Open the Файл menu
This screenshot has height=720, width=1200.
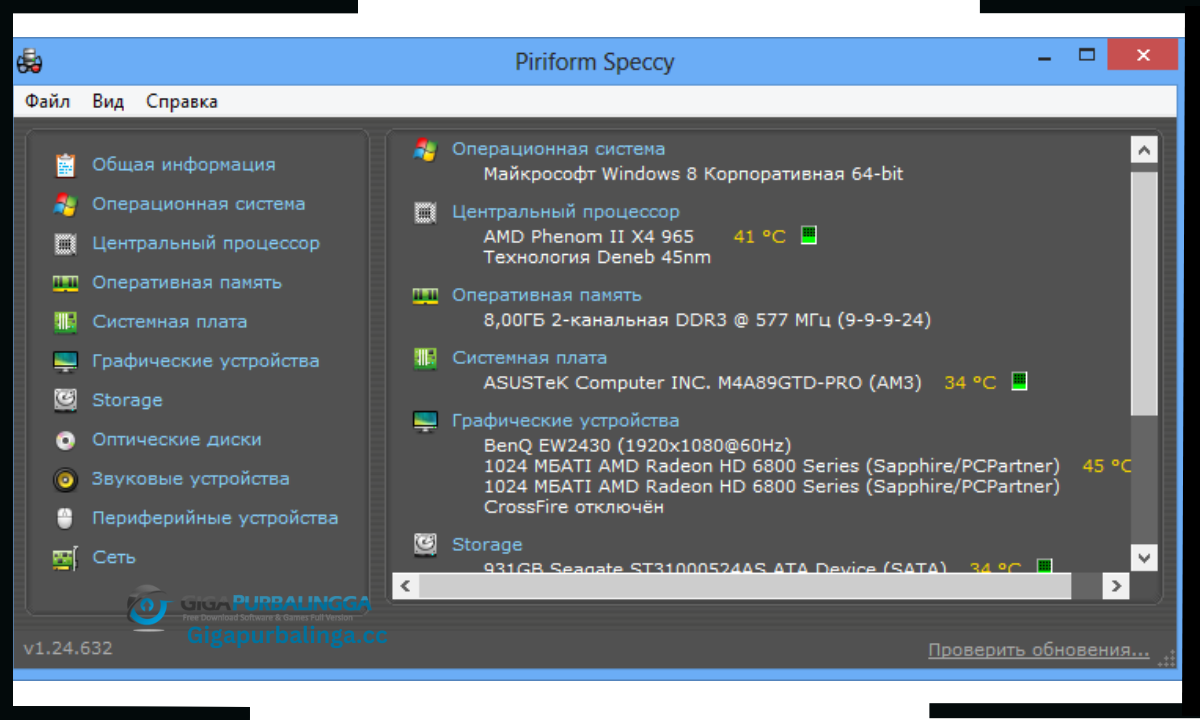click(48, 101)
